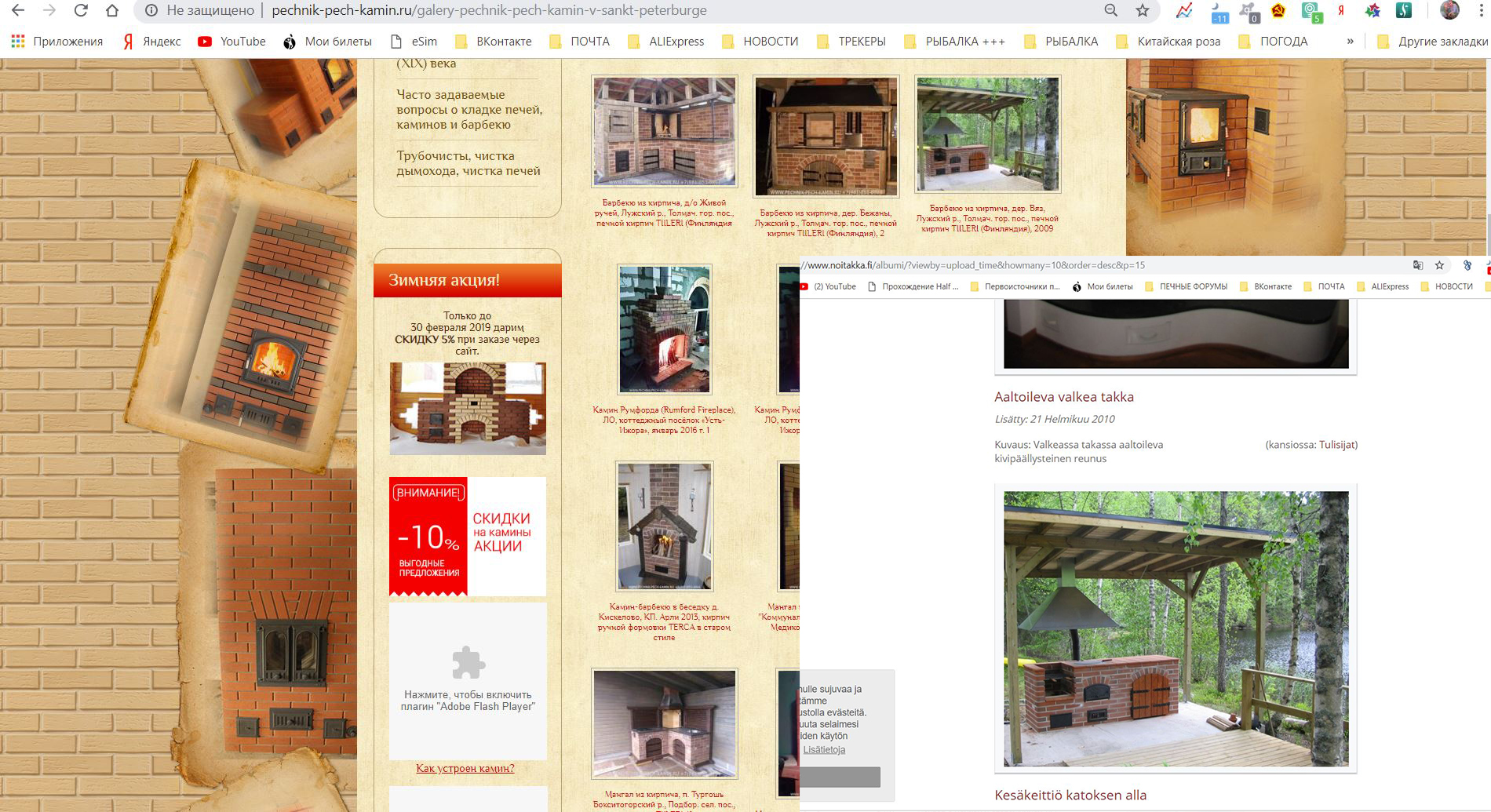Open the Мои билеты bookmark in main window

tap(327, 42)
